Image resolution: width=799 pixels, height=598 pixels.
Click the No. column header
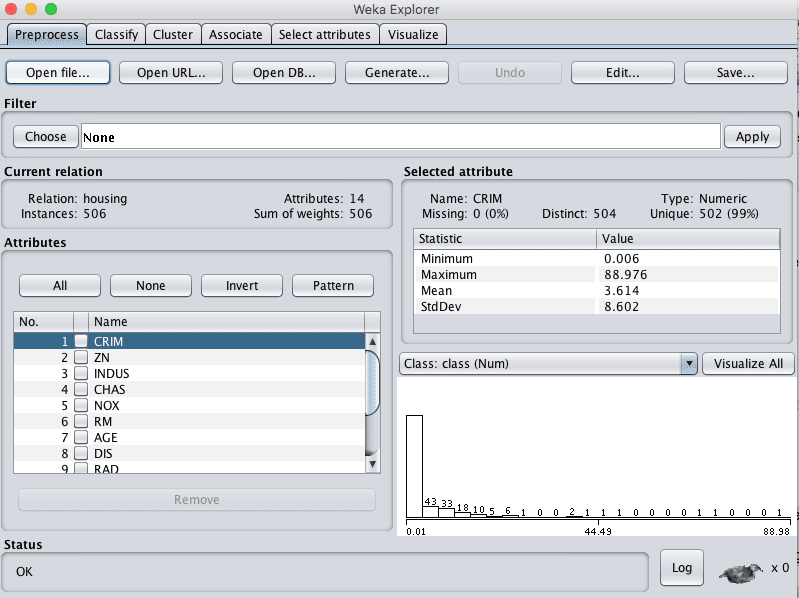click(x=43, y=322)
